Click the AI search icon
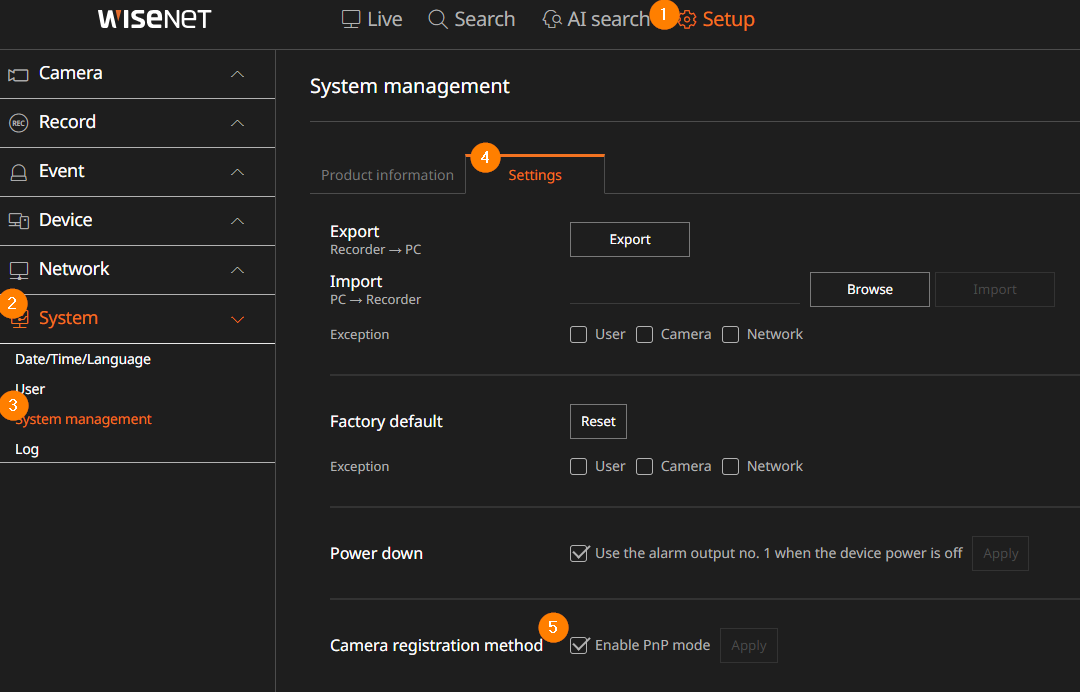Image resolution: width=1080 pixels, height=692 pixels. (552, 19)
